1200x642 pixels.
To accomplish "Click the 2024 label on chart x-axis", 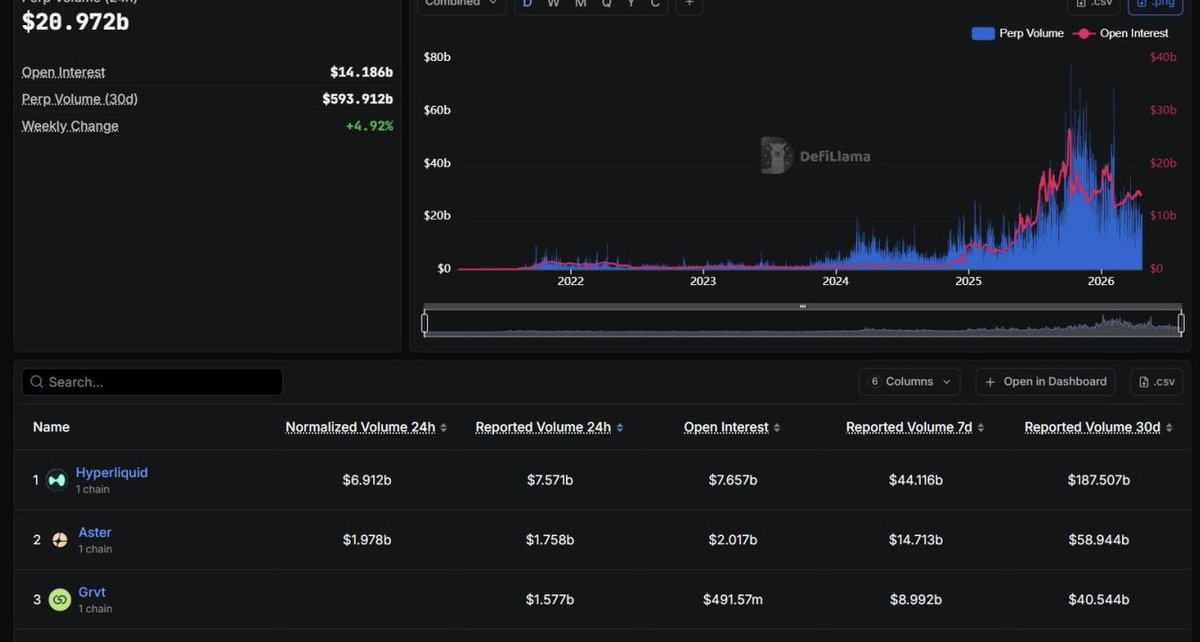I will click(x=835, y=282).
